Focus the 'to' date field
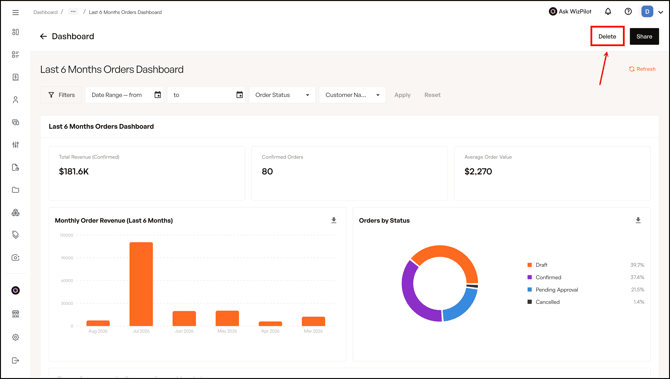670x379 pixels. 206,95
